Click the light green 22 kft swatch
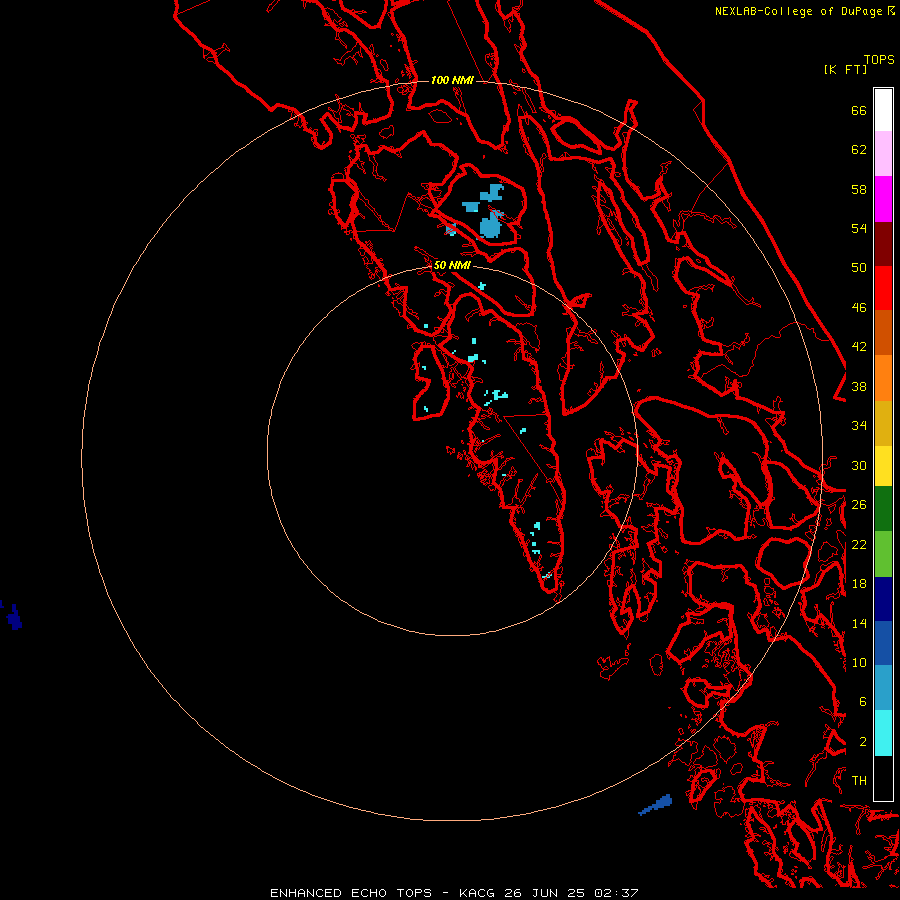The height and width of the screenshot is (900, 900). point(883,554)
